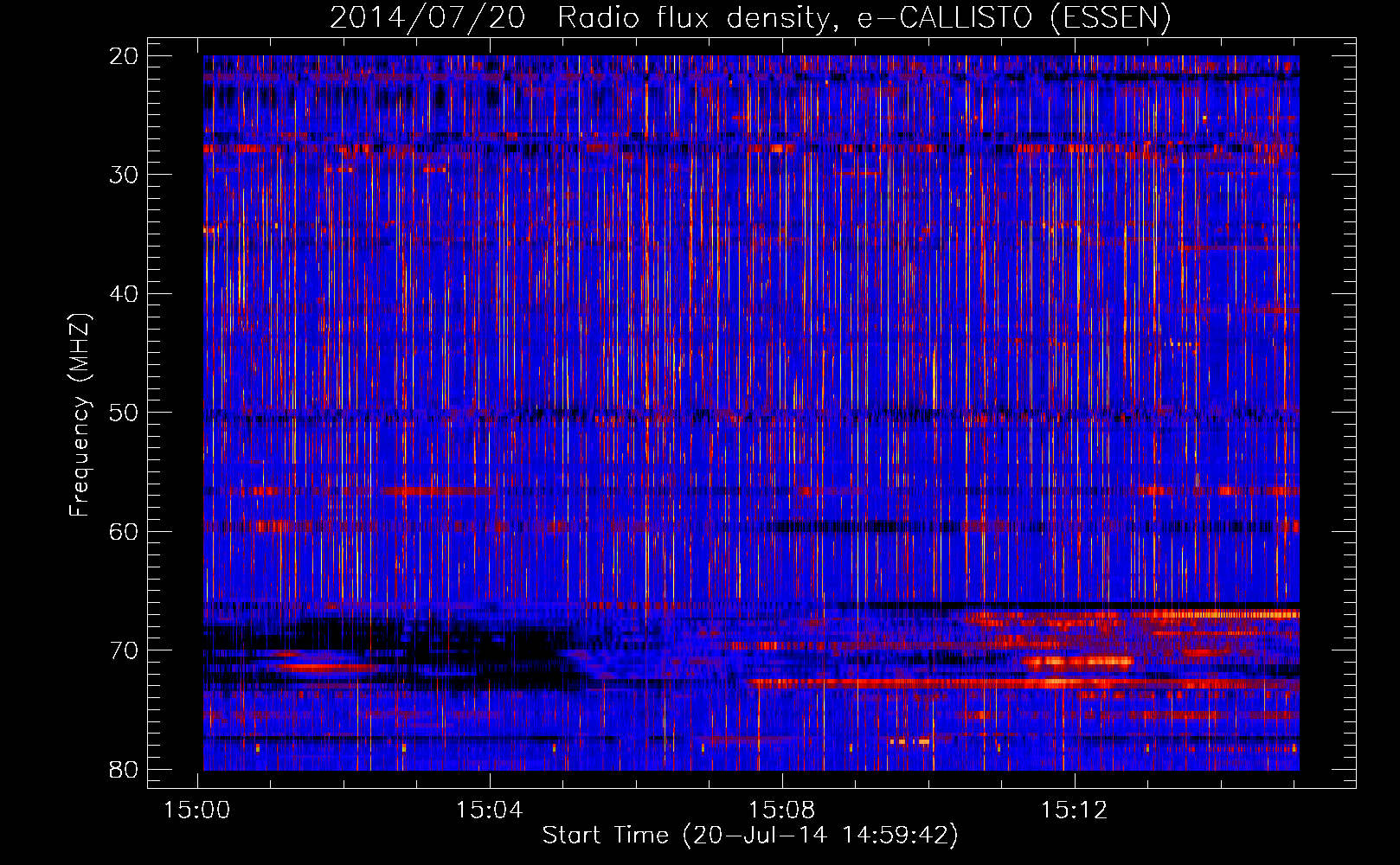The width and height of the screenshot is (1400, 865).
Task: Click the "40" frequency tick label
Action: pos(125,294)
